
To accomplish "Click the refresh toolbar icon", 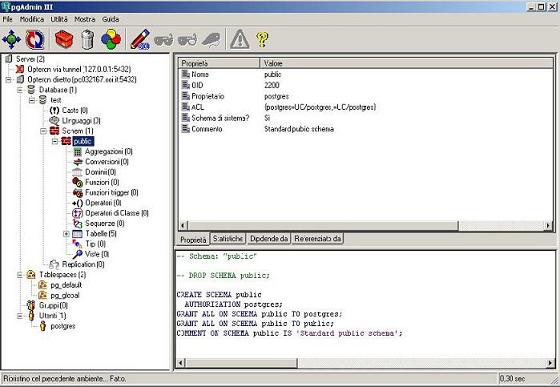I will [35, 39].
